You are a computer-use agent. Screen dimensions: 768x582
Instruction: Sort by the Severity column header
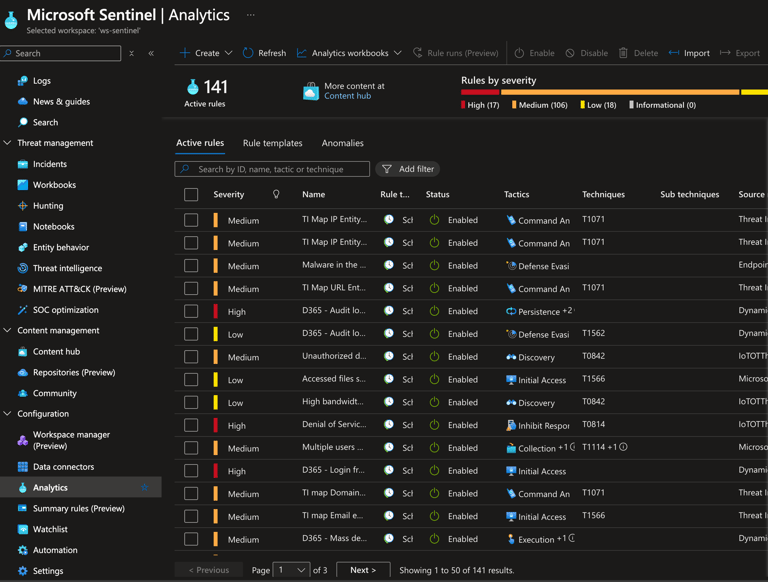[x=228, y=194]
